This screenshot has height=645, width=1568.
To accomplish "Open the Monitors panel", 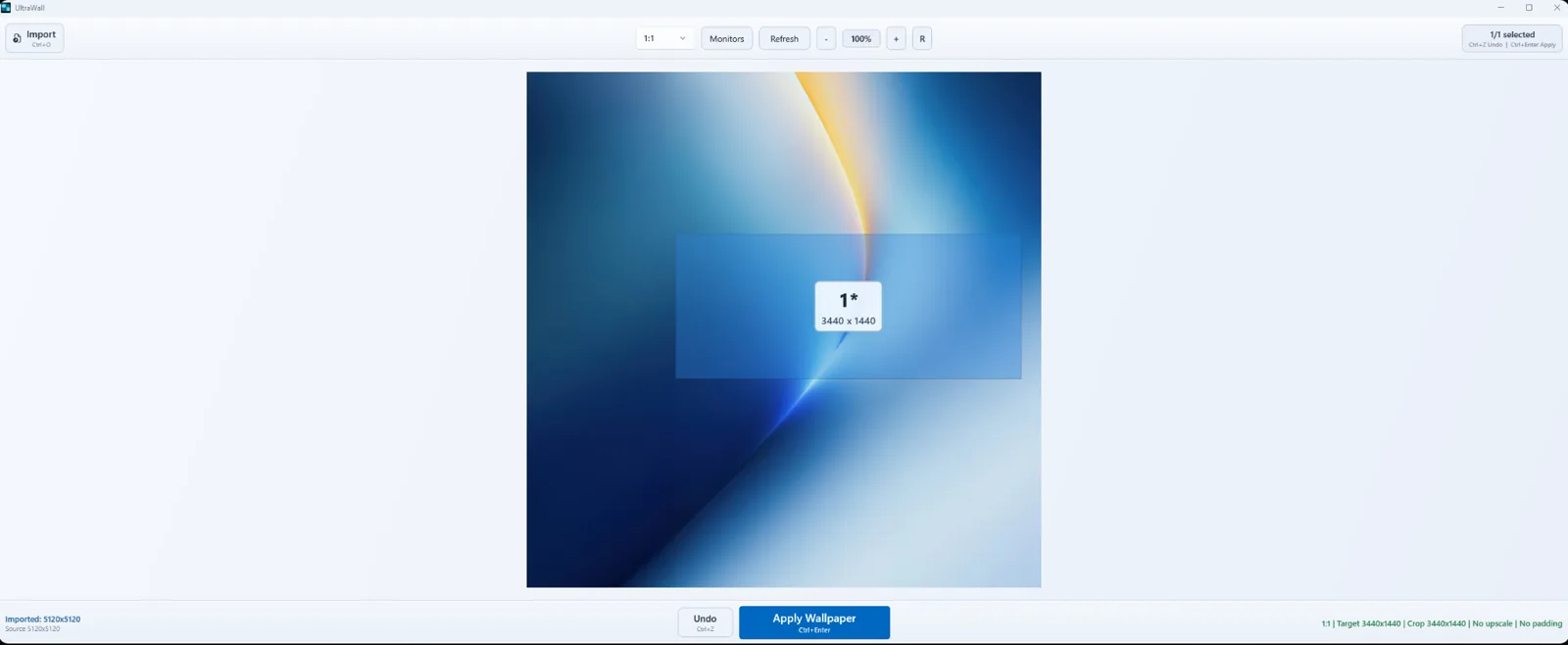I will pyautogui.click(x=726, y=38).
